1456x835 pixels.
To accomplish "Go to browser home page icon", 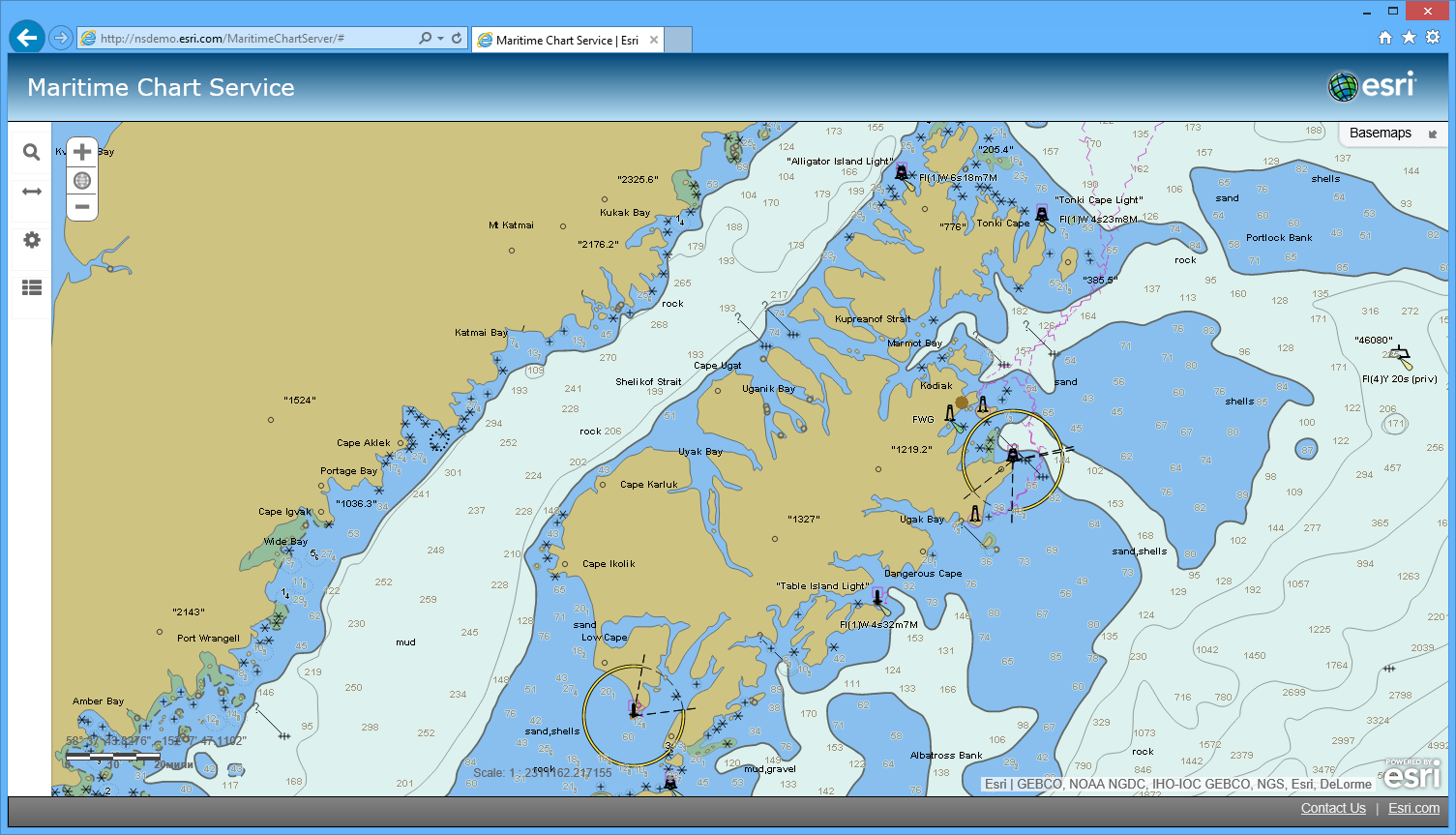I will (x=1385, y=37).
